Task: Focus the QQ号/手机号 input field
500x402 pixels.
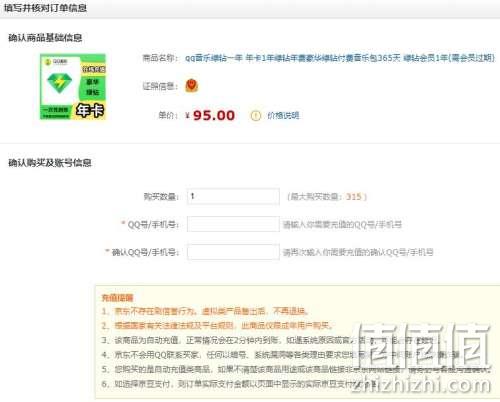Action: (x=233, y=224)
